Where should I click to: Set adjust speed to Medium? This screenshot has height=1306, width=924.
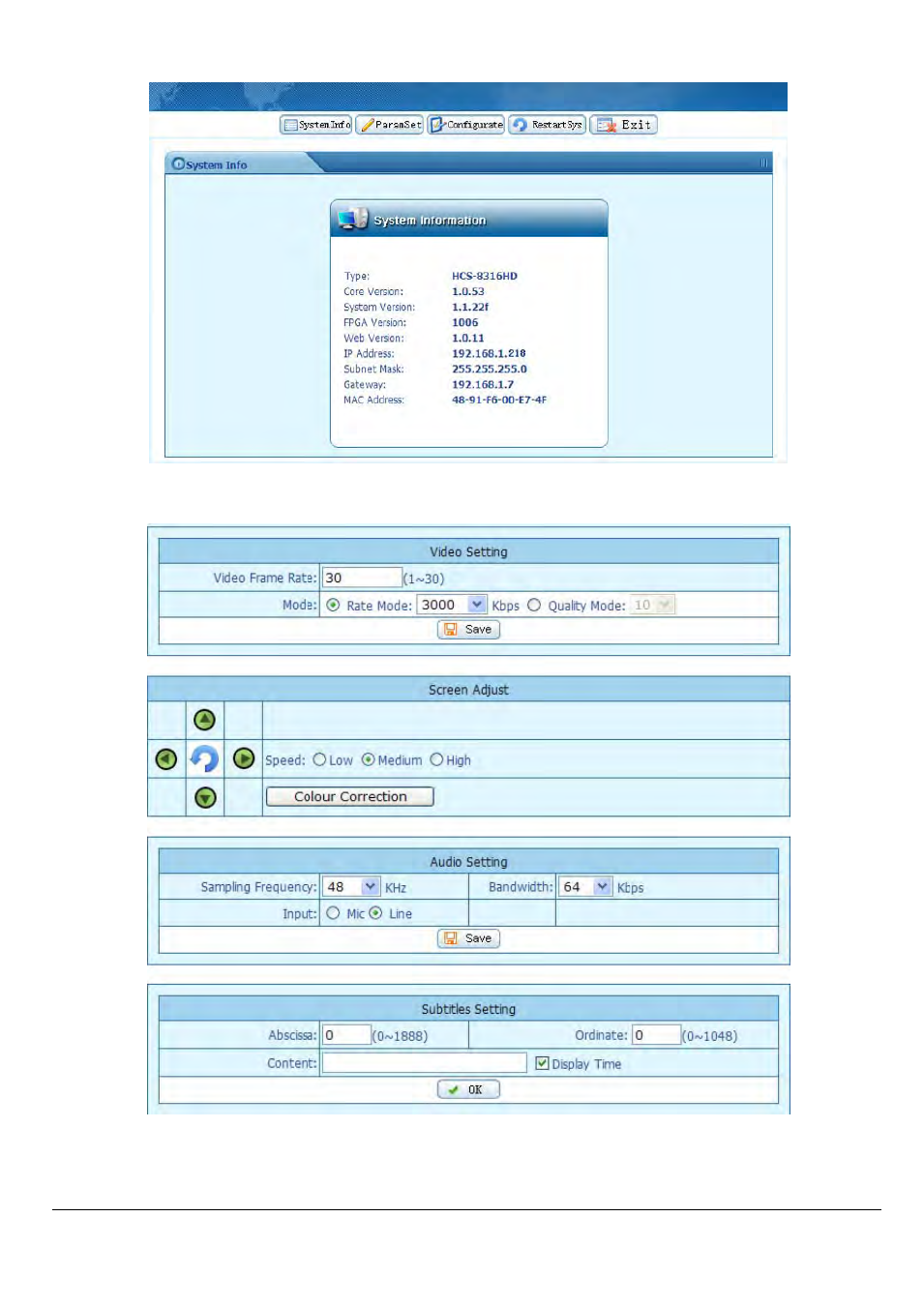tap(369, 759)
